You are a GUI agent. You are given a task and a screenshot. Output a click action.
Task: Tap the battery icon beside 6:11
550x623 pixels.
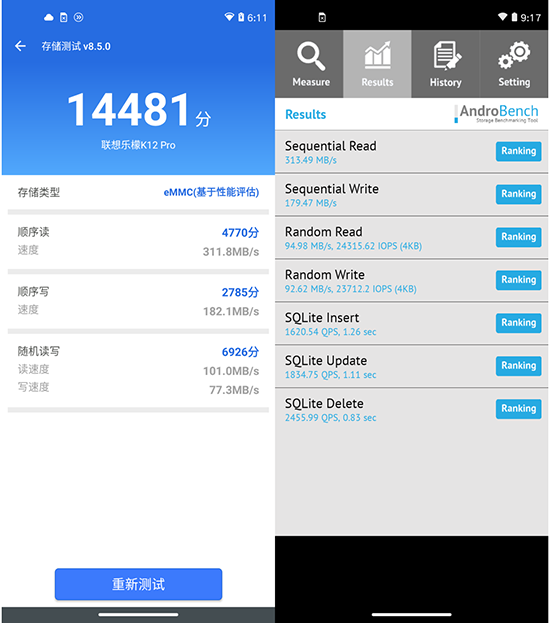click(x=241, y=17)
